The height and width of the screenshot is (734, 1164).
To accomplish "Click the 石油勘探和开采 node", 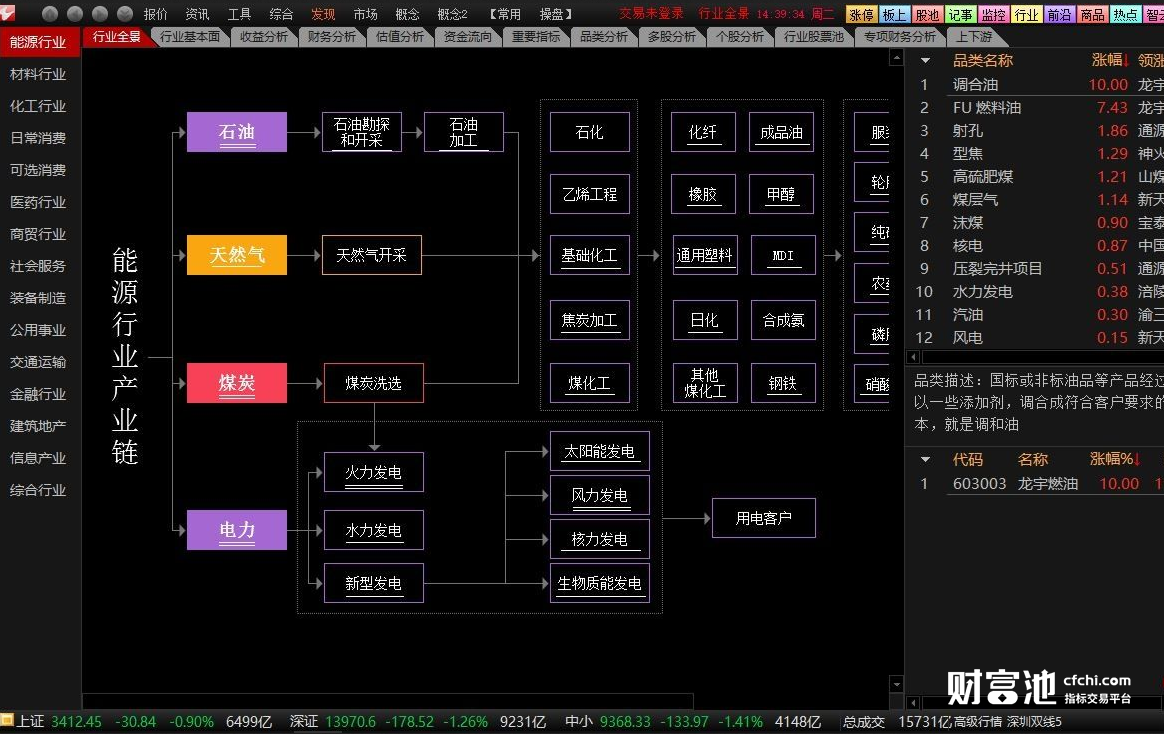I will pos(362,132).
